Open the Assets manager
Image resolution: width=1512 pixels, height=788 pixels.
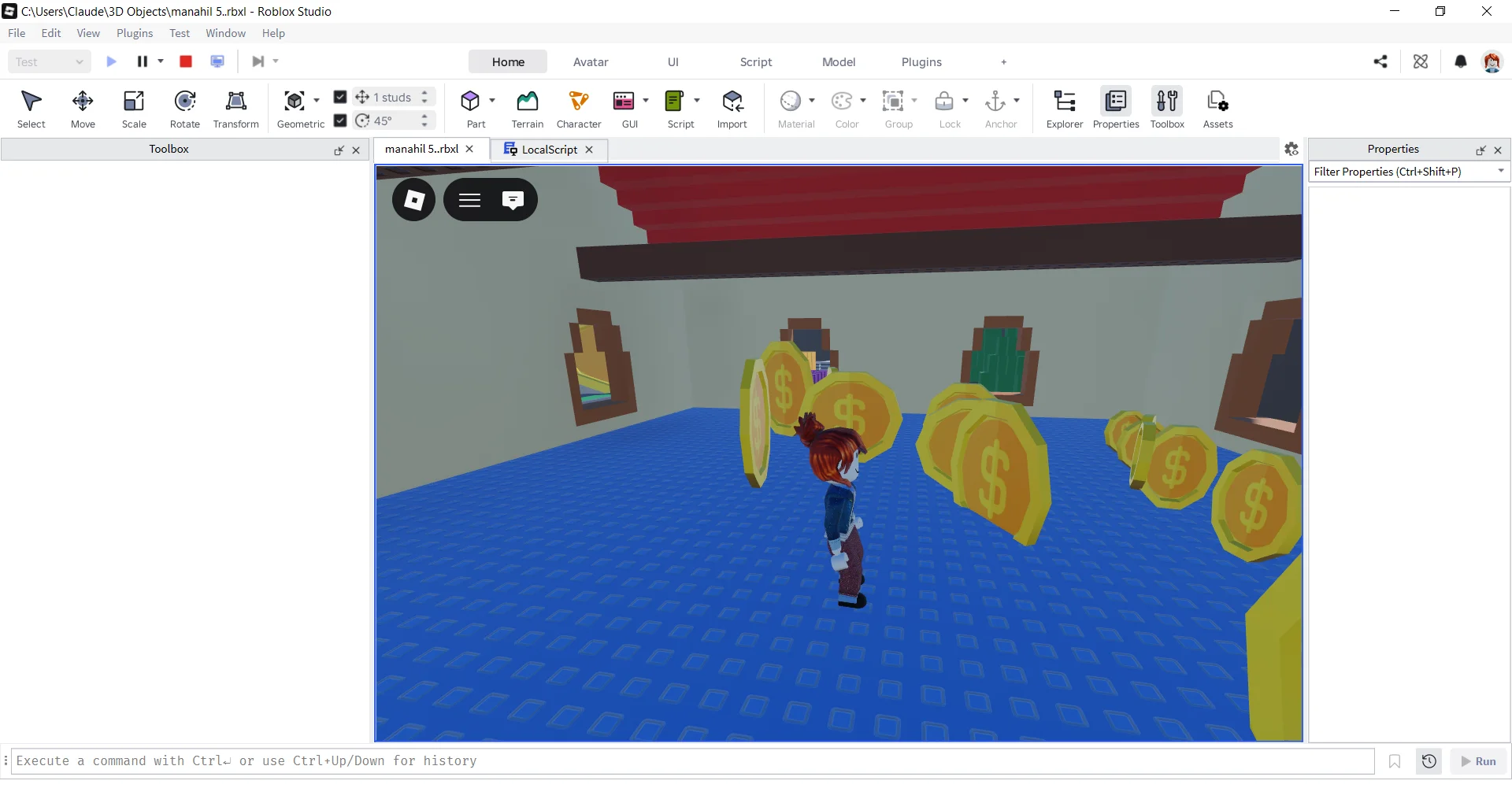pos(1217,109)
